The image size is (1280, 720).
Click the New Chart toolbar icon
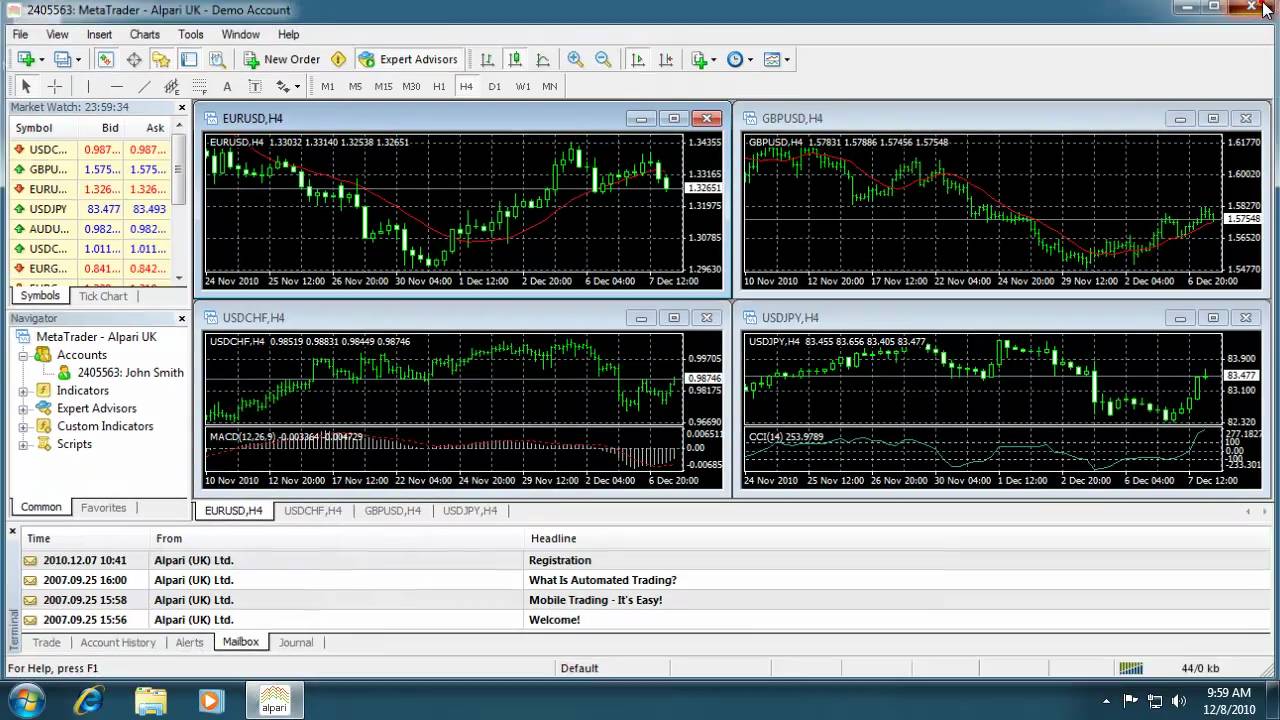pos(26,59)
